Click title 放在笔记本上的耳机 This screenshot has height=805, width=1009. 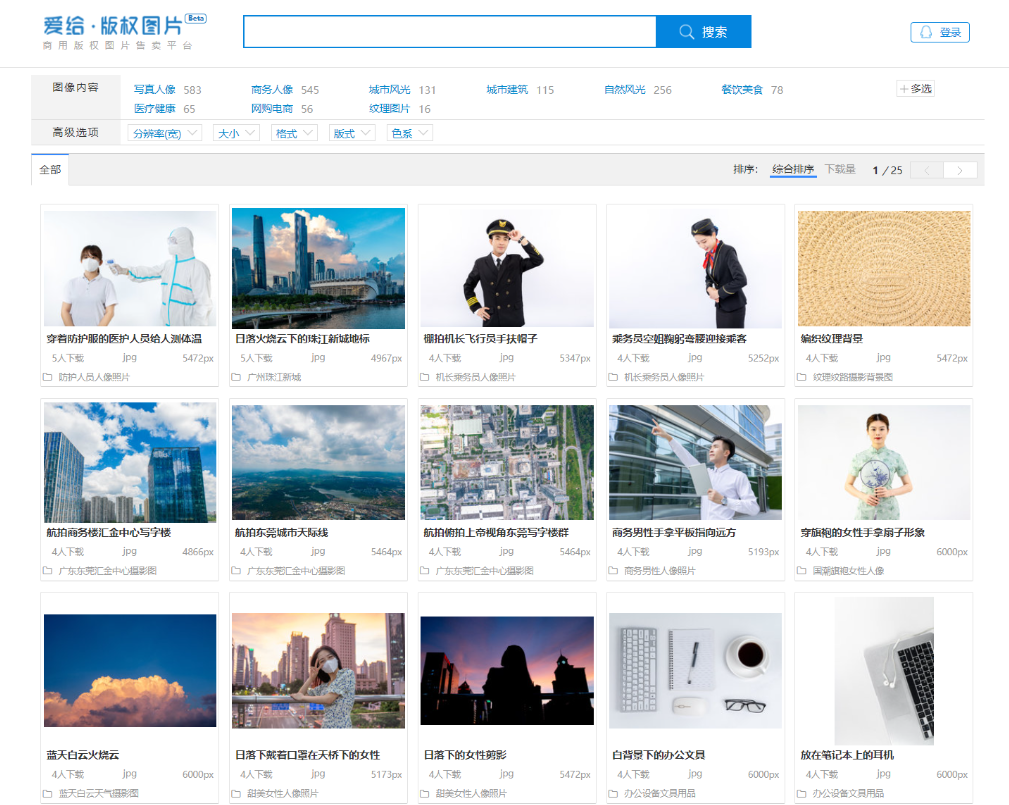847,755
